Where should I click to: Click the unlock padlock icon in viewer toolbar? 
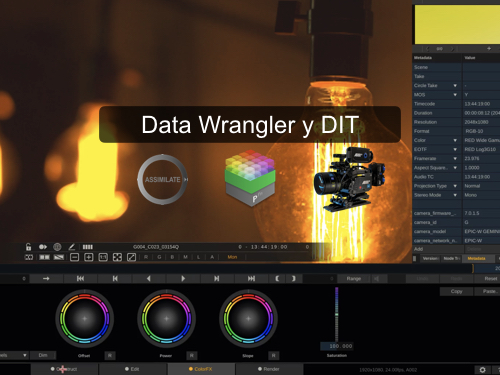(x=28, y=247)
